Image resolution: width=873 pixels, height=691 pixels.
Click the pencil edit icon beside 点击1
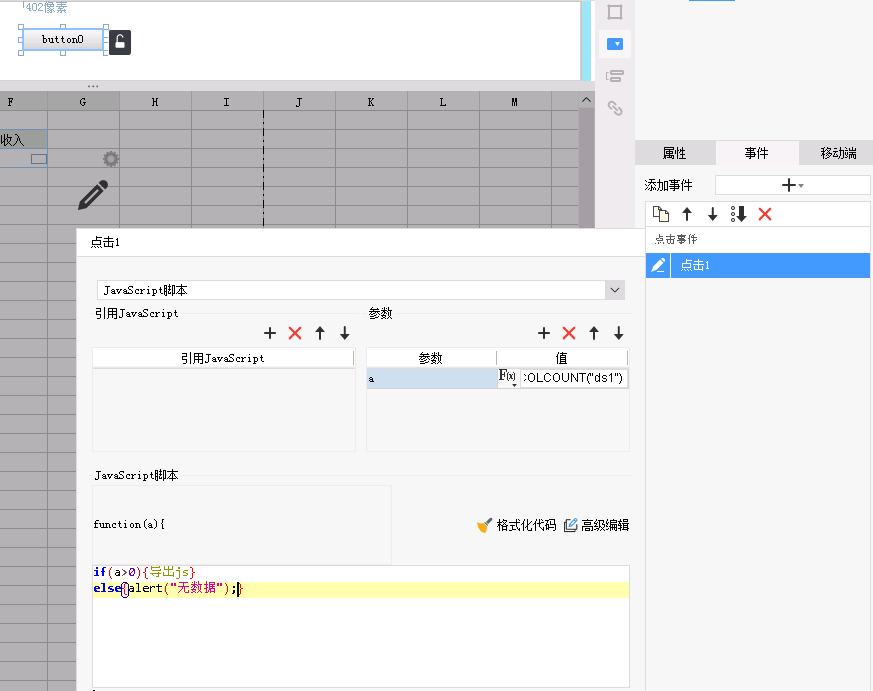[658, 265]
